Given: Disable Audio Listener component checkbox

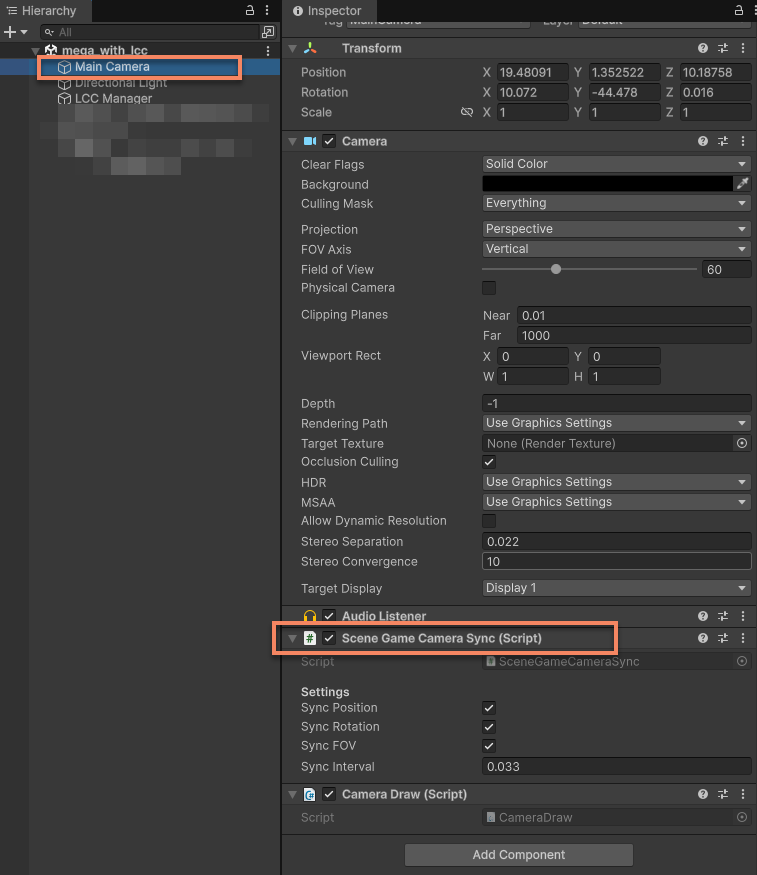Looking at the screenshot, I should (x=329, y=616).
